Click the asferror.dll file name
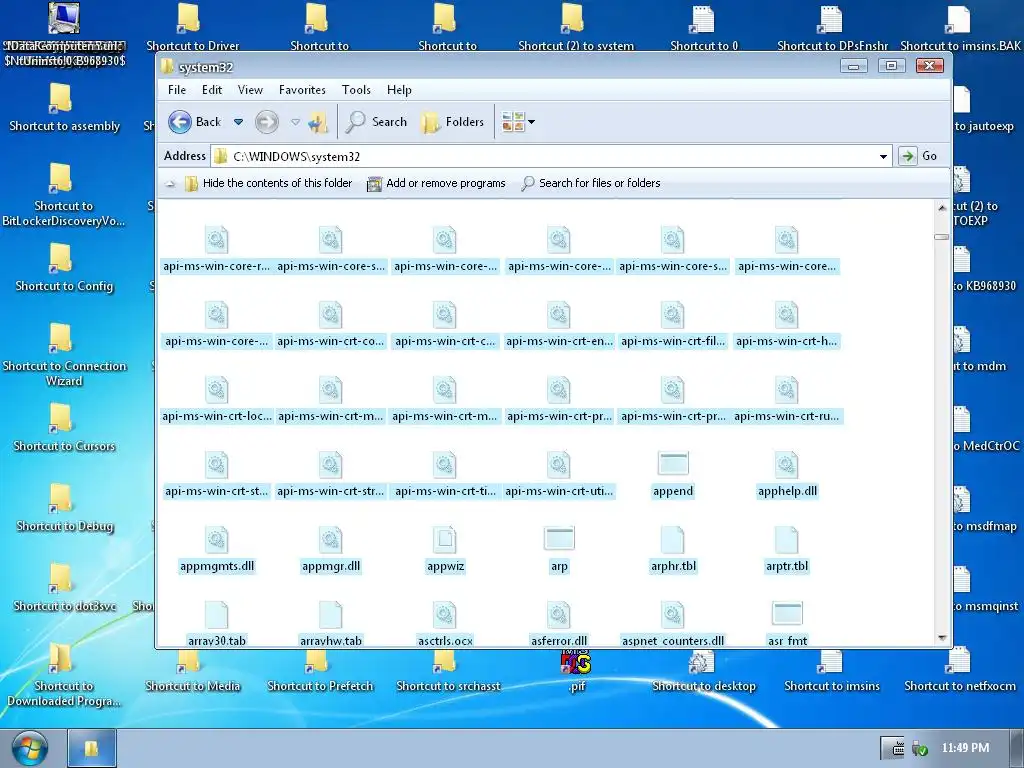Screen dimensions: 1024x768 (559, 641)
